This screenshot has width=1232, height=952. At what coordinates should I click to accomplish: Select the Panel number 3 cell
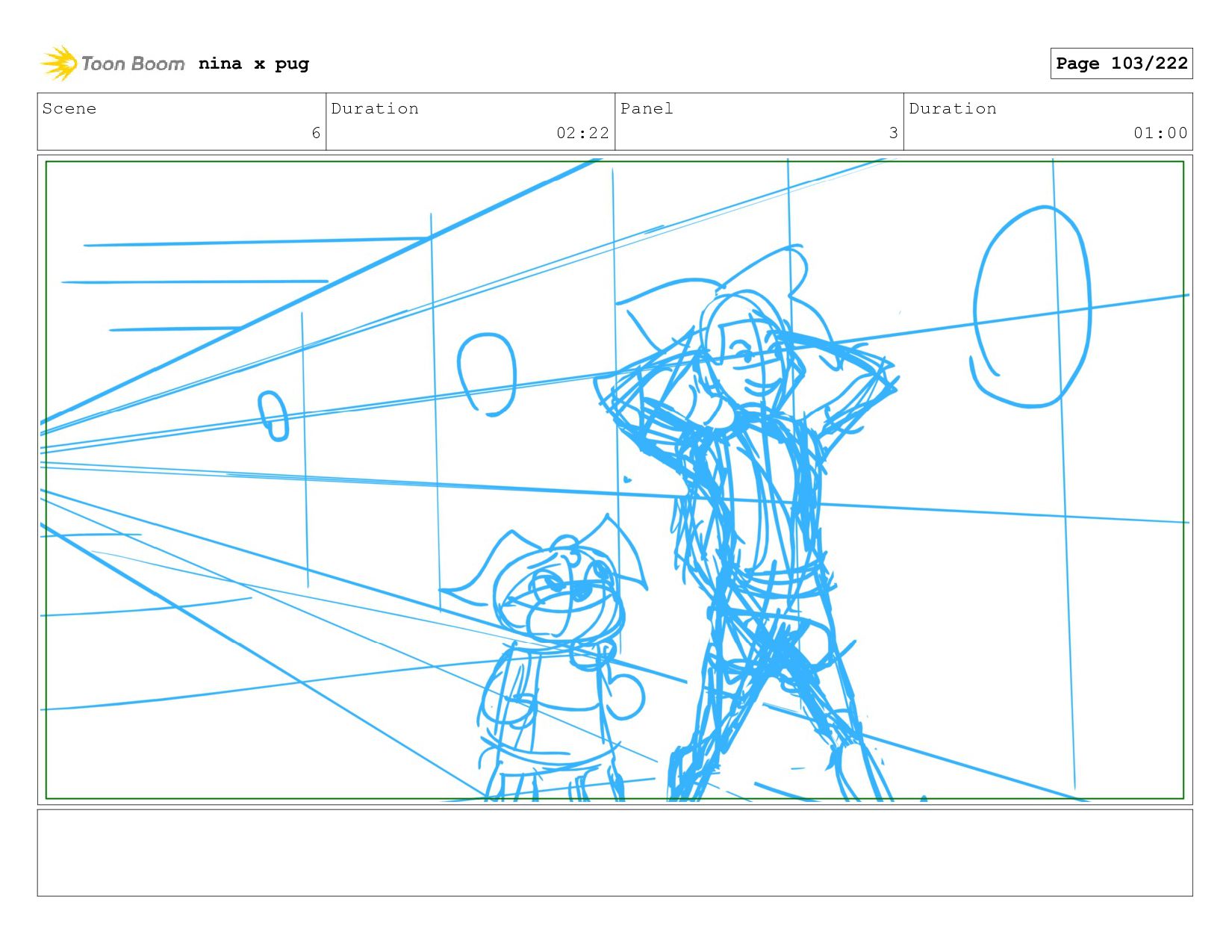click(x=759, y=122)
